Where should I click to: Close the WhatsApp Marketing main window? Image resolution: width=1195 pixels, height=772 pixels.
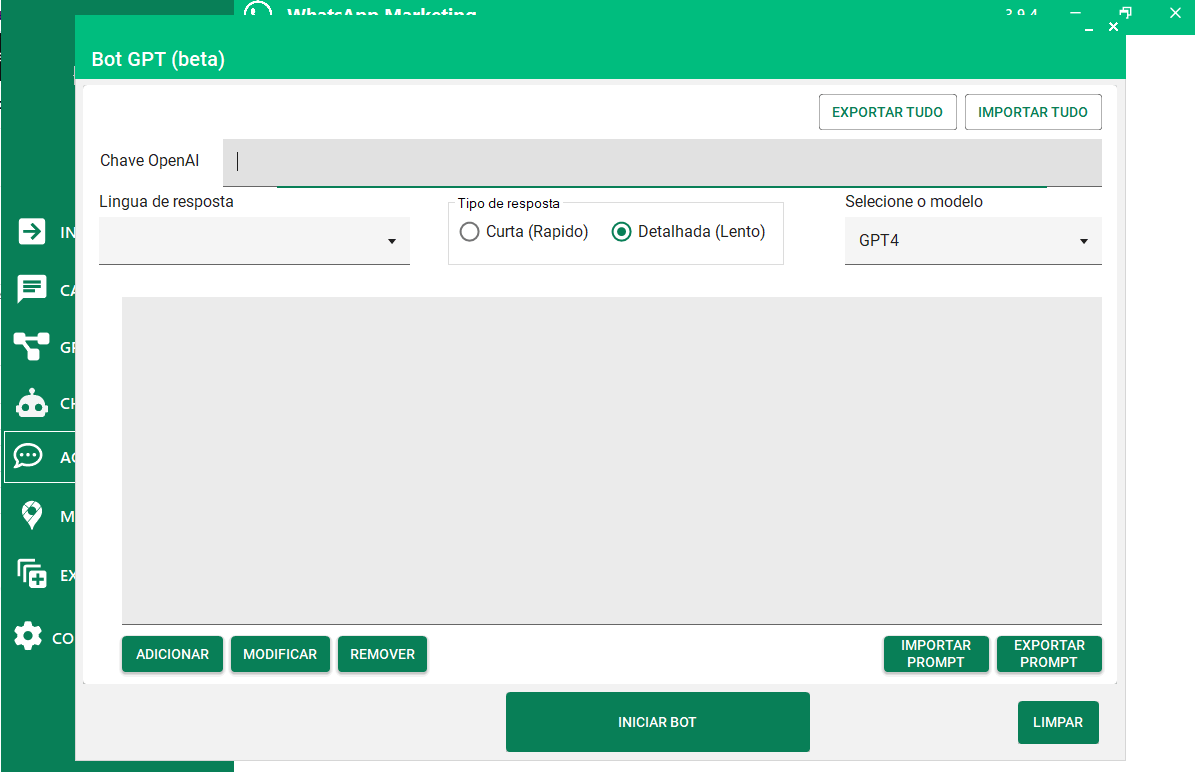(x=1175, y=12)
